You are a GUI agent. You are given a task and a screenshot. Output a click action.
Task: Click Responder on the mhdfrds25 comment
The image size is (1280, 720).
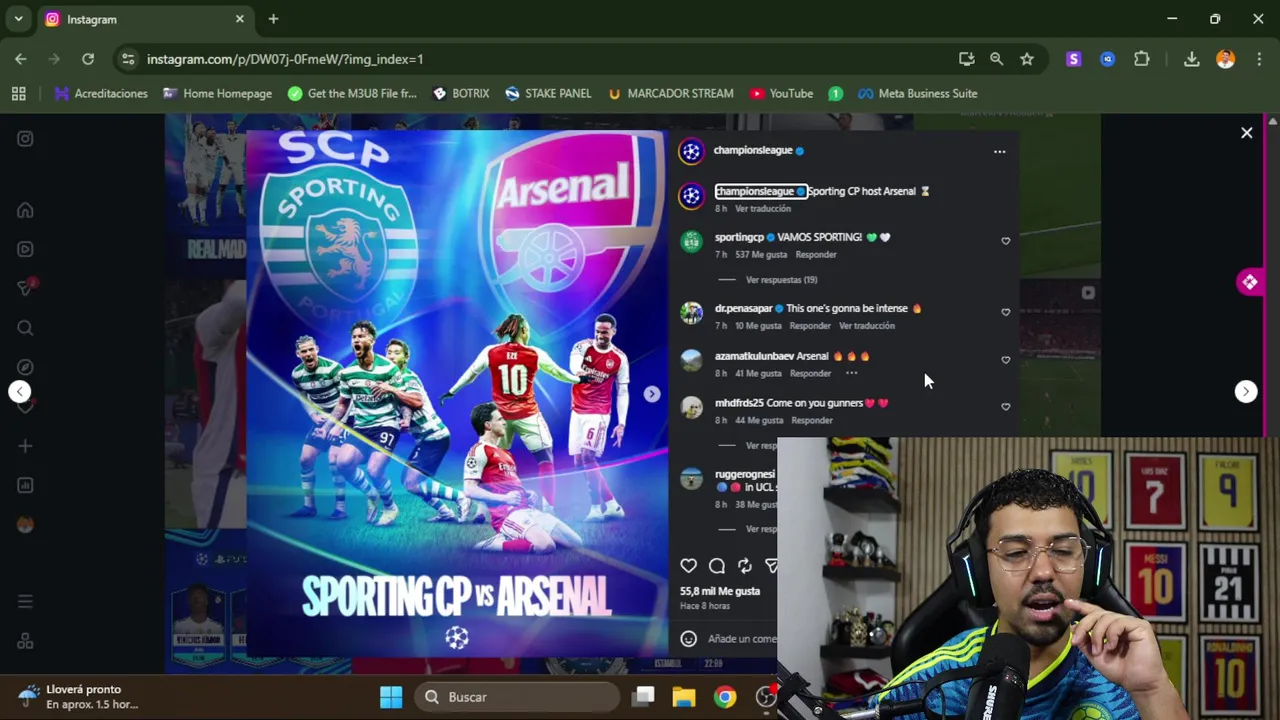click(x=812, y=421)
